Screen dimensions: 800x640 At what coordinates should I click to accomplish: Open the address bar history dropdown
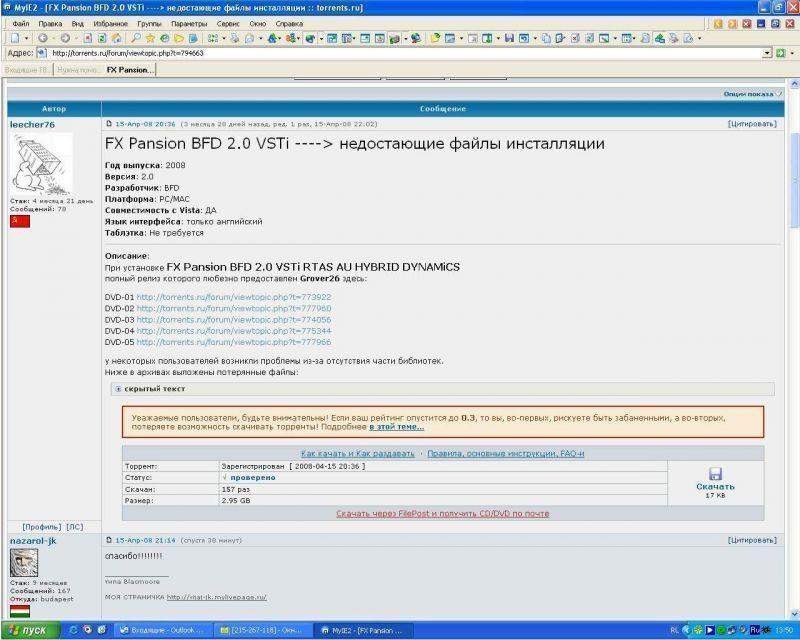pos(767,53)
